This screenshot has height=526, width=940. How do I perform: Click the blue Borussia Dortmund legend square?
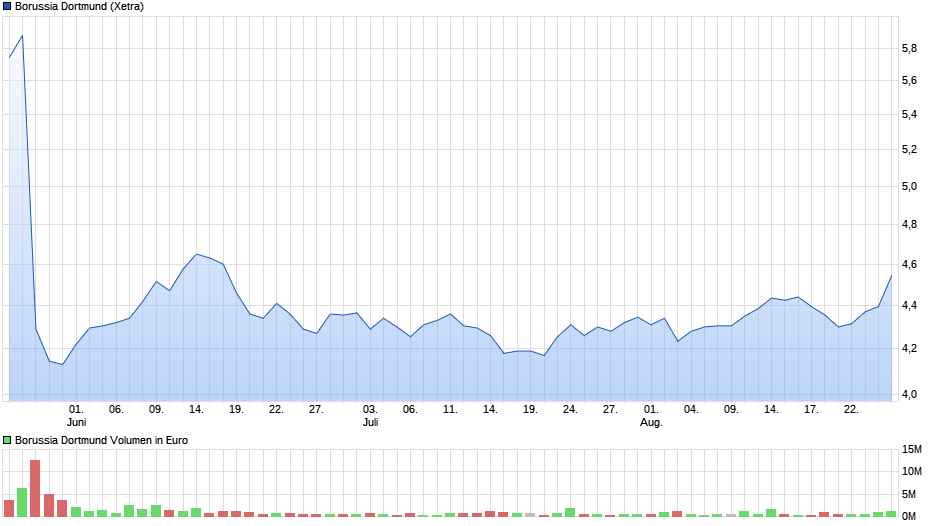(x=7, y=7)
